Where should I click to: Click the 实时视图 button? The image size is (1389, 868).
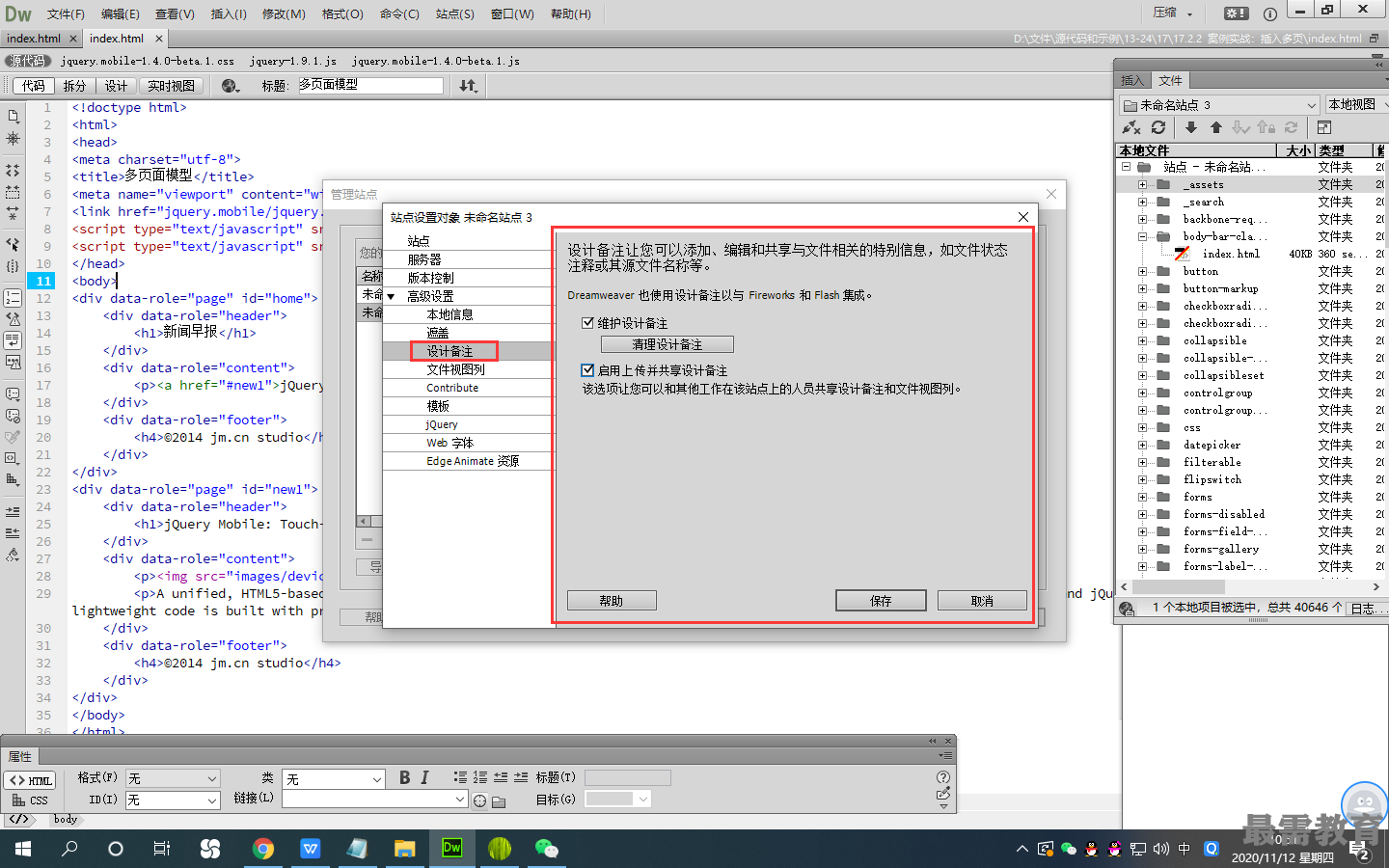point(171,86)
